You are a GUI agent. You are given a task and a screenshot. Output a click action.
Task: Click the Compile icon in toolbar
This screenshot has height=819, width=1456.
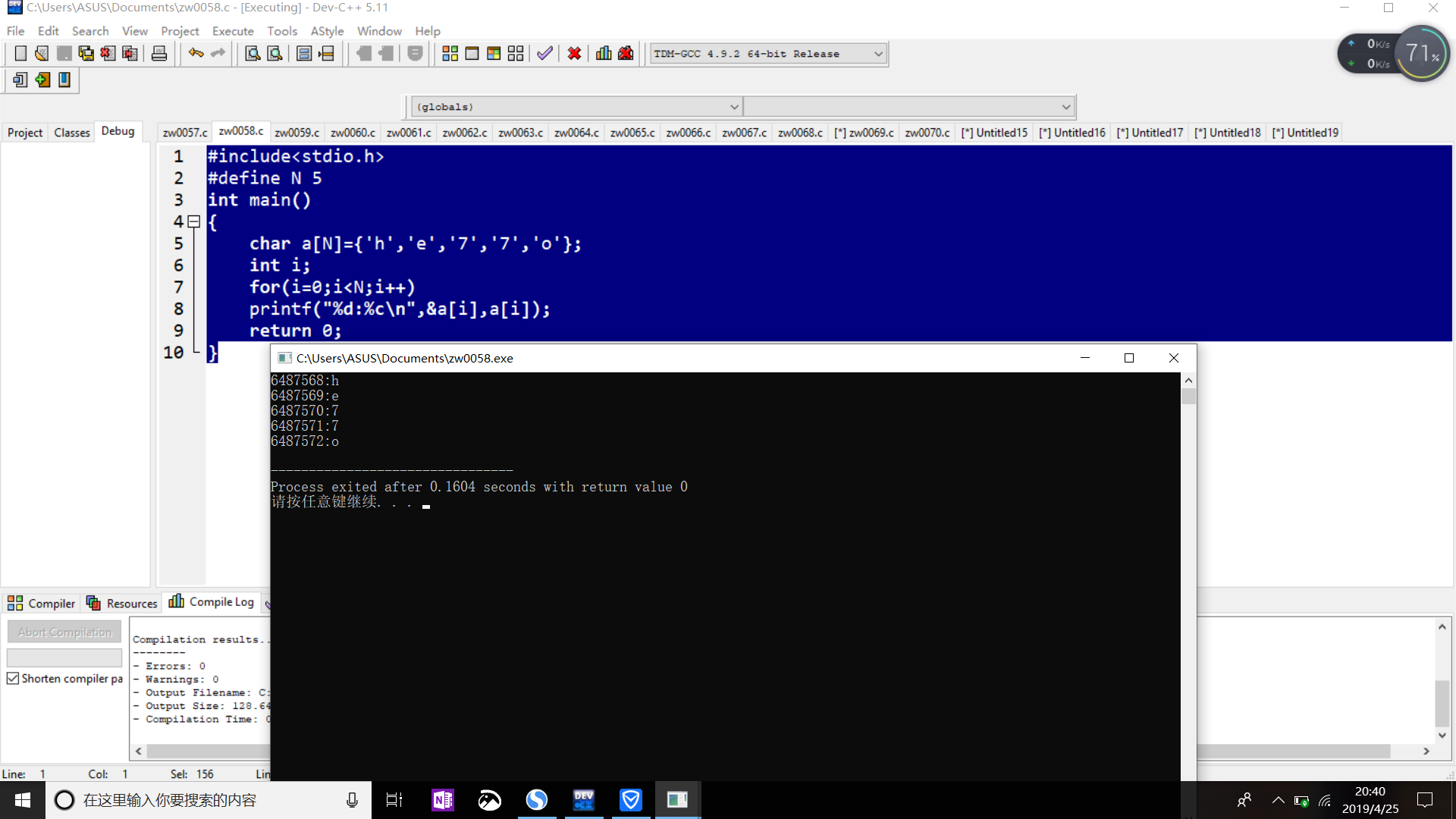(450, 54)
